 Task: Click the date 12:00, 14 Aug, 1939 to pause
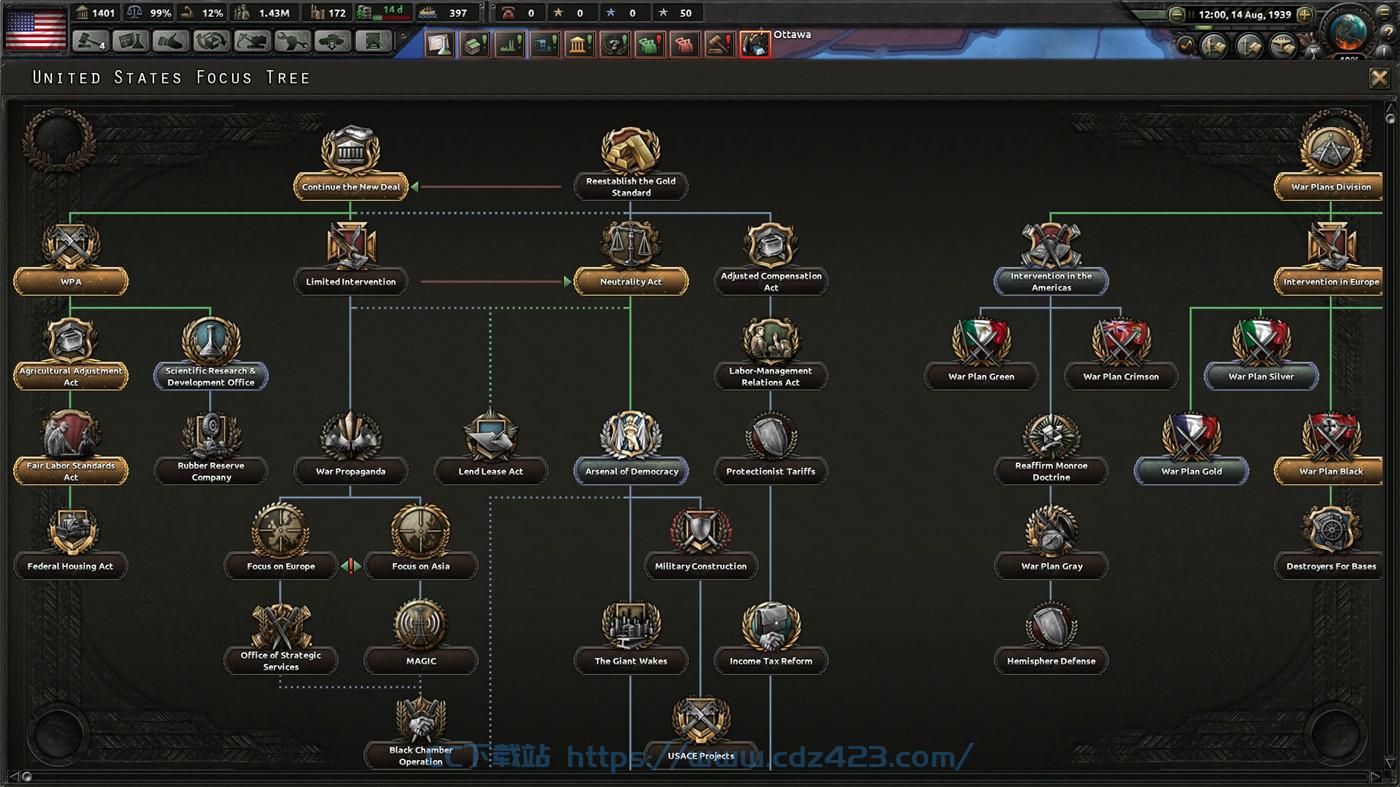tap(1244, 15)
